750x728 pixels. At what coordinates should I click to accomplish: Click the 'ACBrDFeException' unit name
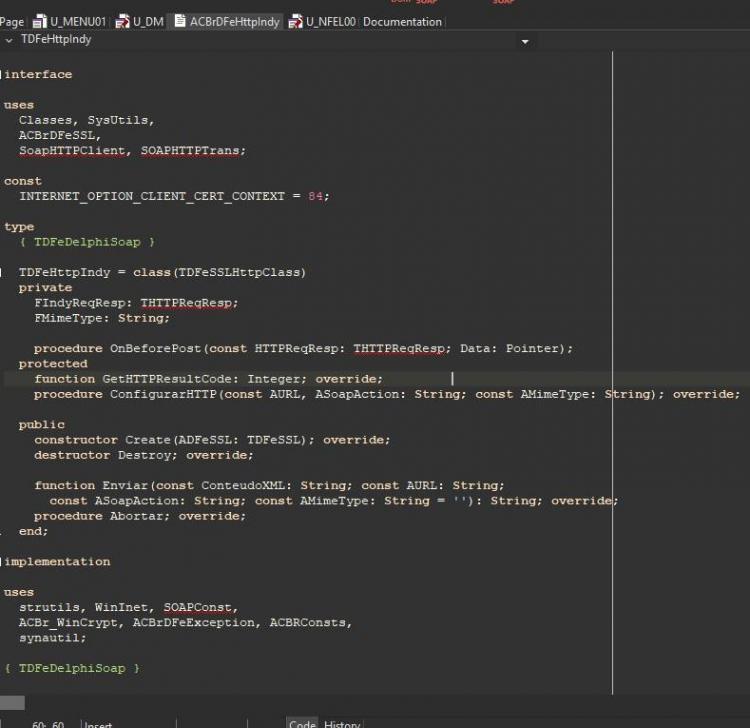tap(196, 623)
